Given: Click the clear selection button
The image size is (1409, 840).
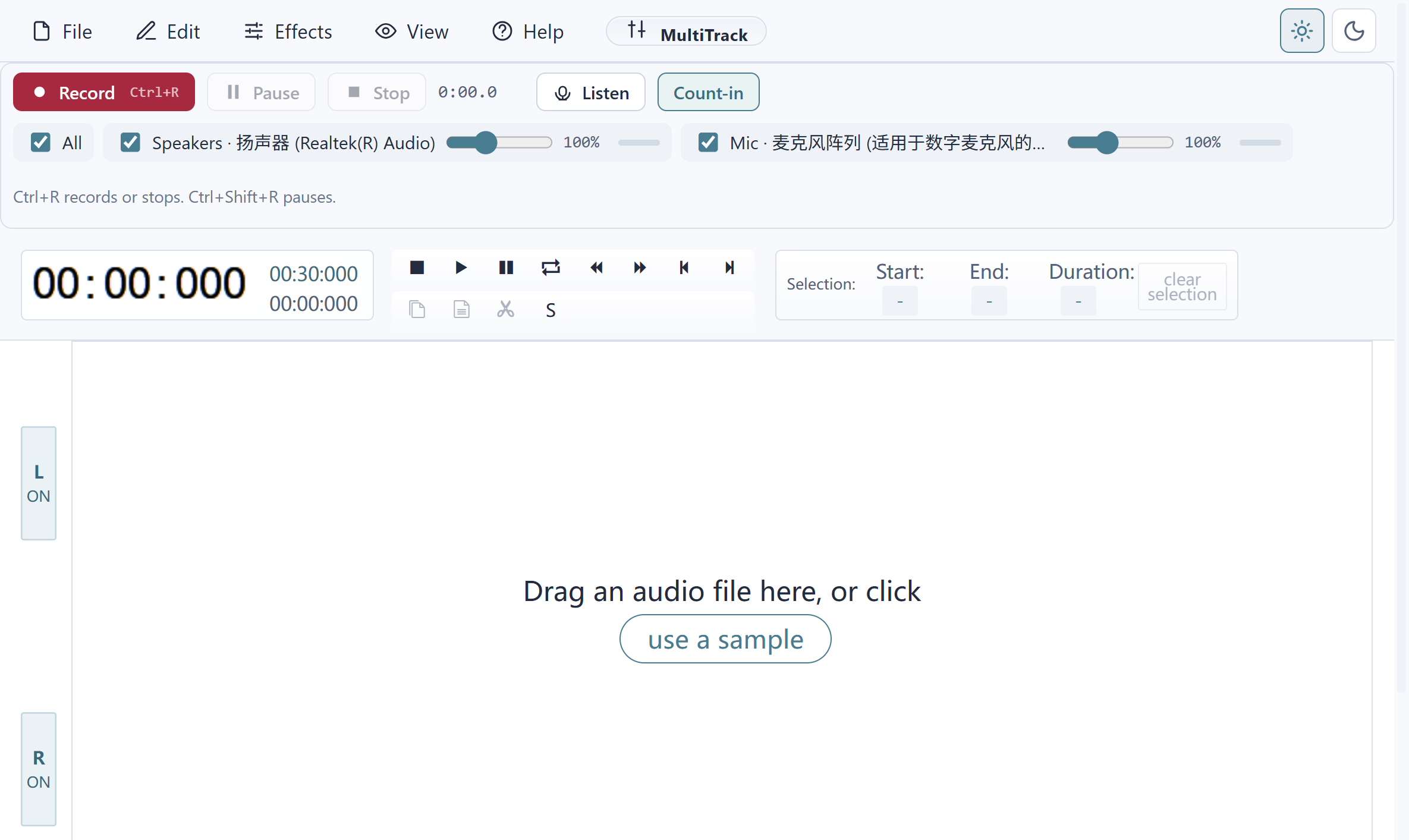Looking at the screenshot, I should click(1182, 287).
